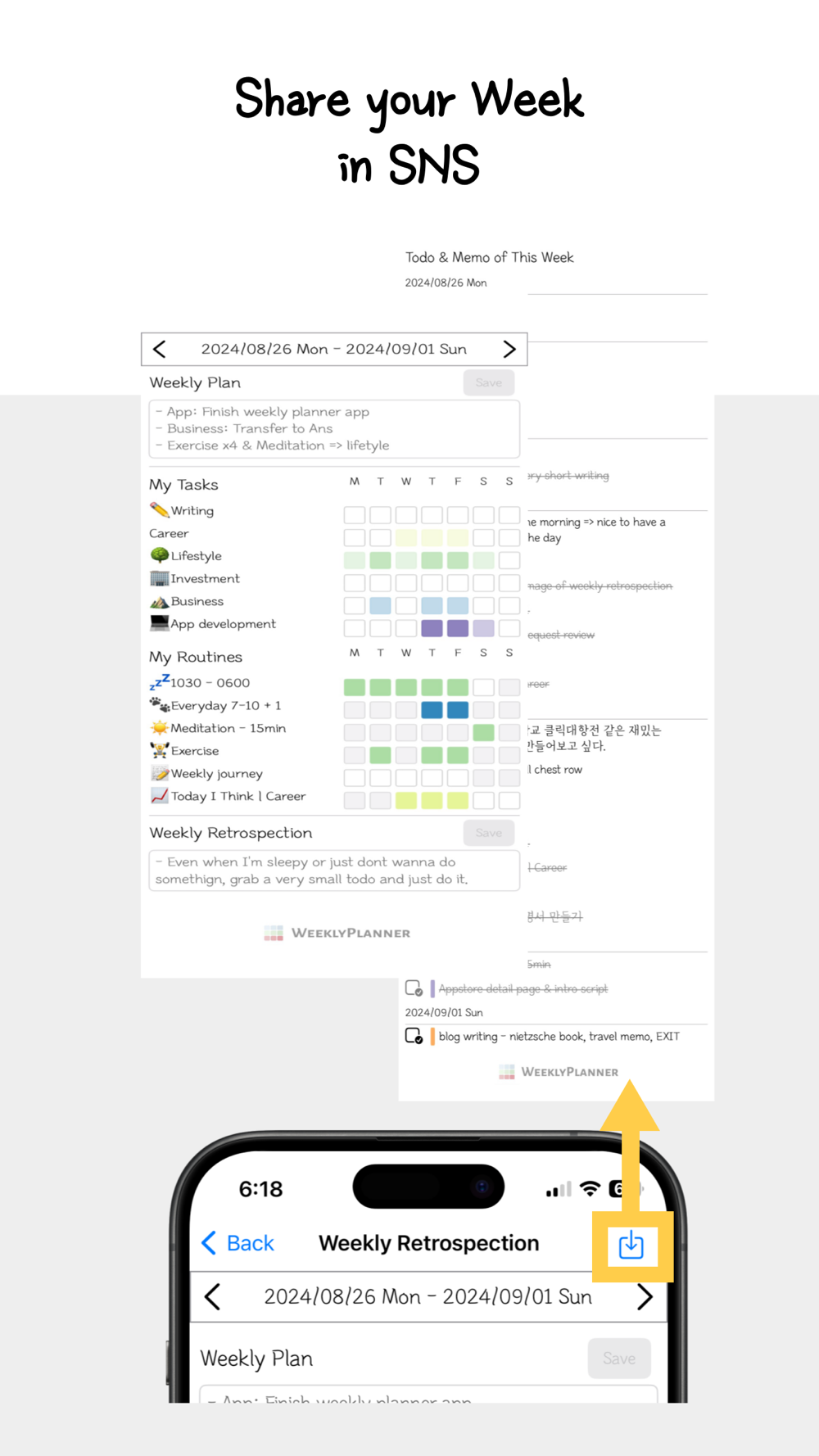This screenshot has width=819, height=1456.
Task: Click the 2024/09/01 Sun date heading
Action: point(444,1012)
